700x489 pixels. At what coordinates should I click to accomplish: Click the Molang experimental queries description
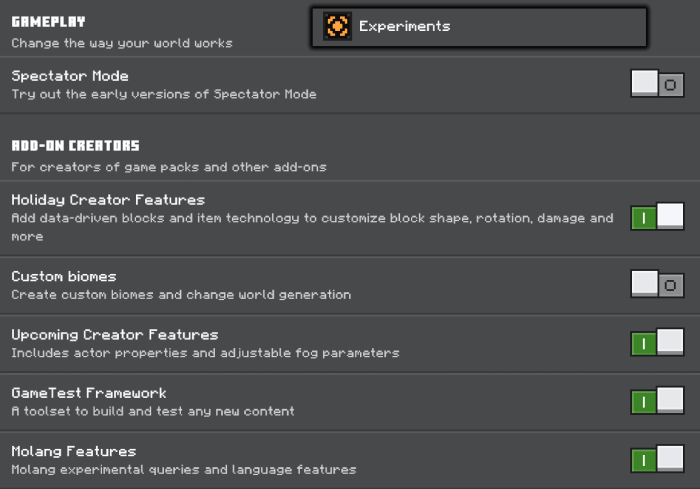click(183, 470)
